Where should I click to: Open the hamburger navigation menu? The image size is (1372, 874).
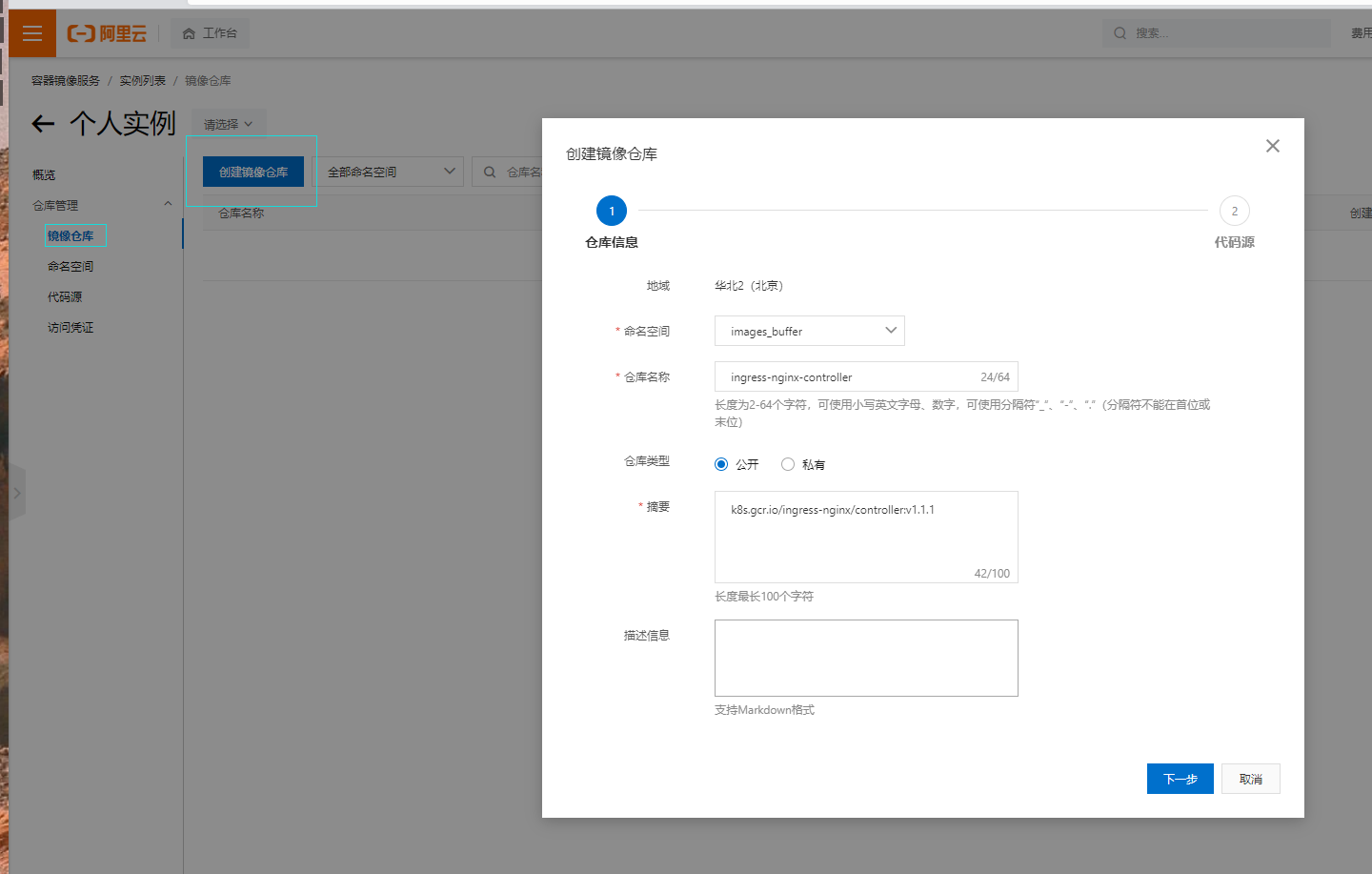tap(32, 33)
